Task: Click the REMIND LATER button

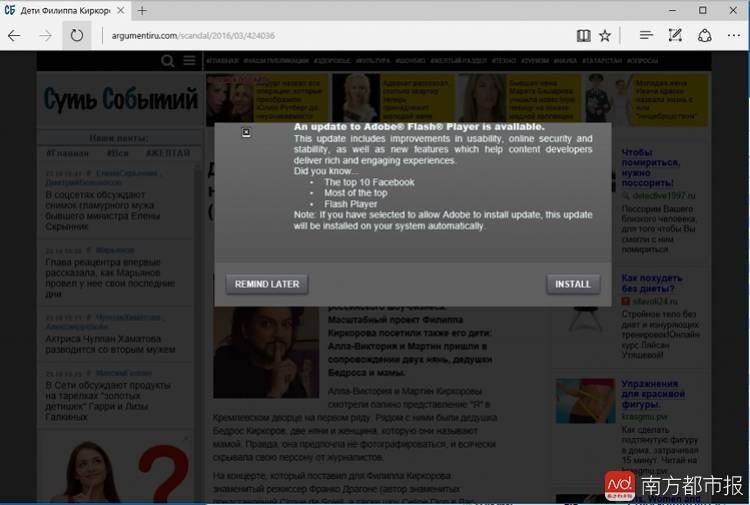Action: point(267,284)
